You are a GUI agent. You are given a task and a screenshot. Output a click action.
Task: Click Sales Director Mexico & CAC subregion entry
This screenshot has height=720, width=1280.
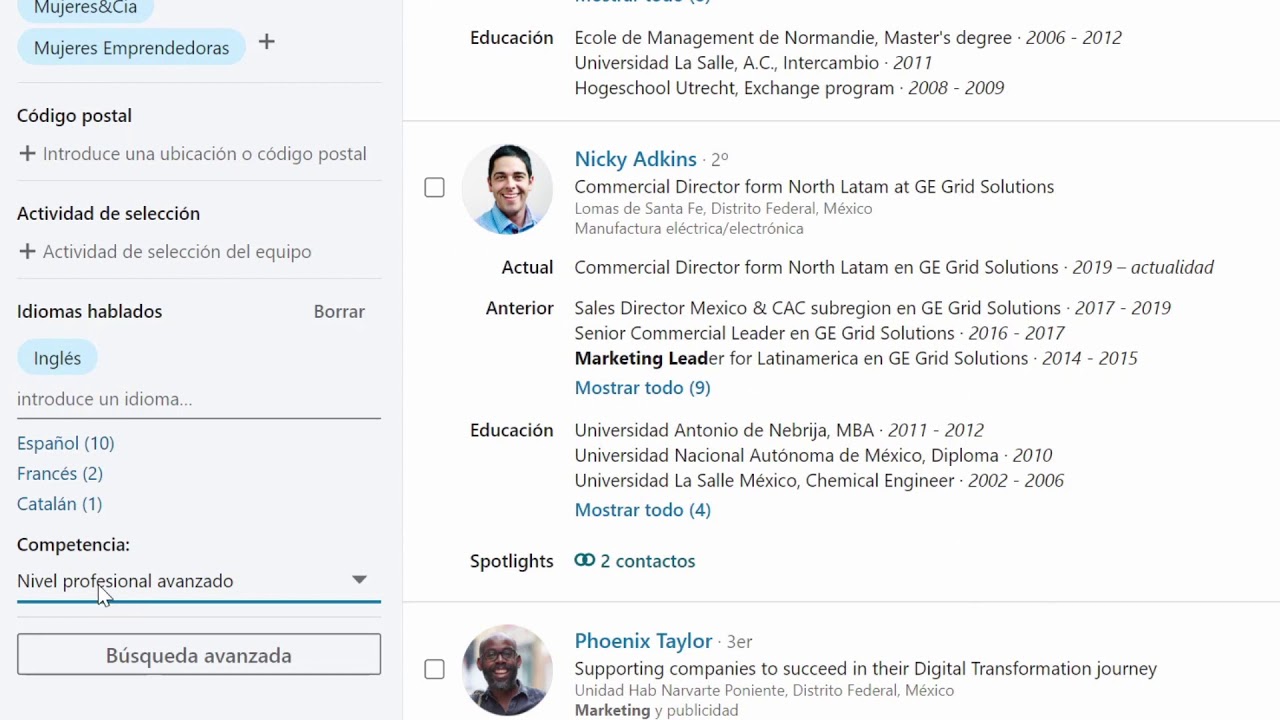pyautogui.click(x=872, y=308)
